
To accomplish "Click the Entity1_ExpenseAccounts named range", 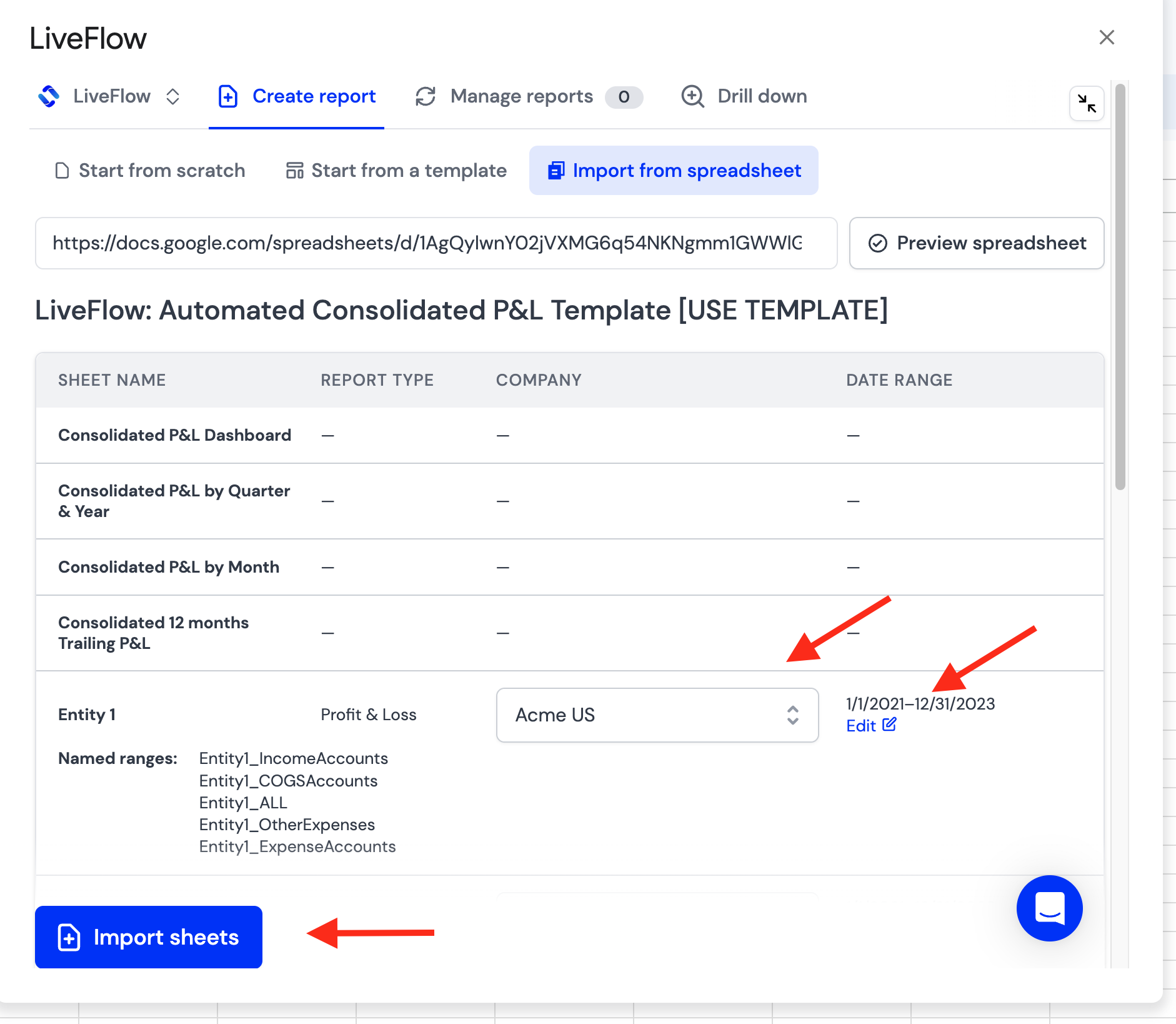I will [297, 846].
